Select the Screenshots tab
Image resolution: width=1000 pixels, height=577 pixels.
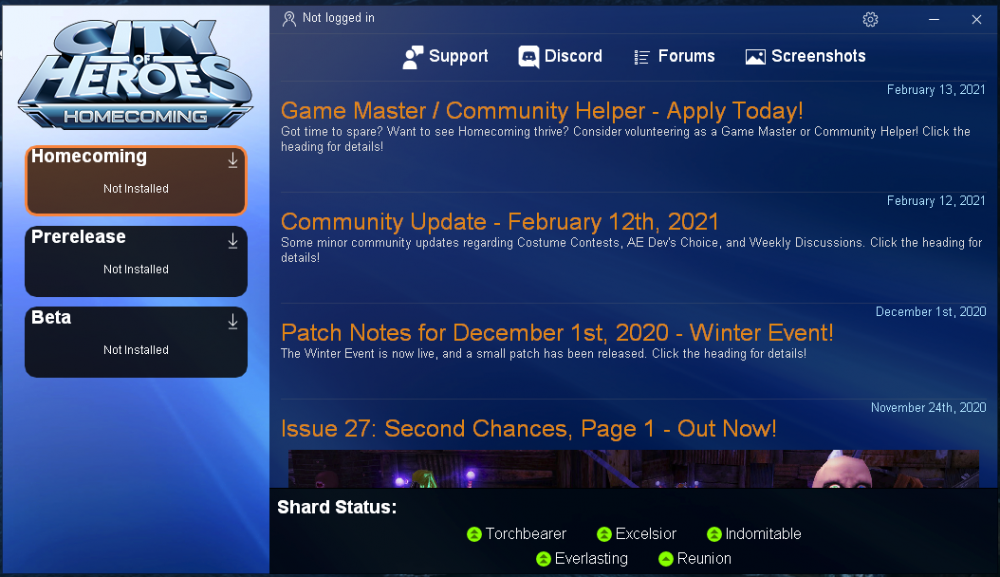pyautogui.click(x=805, y=56)
